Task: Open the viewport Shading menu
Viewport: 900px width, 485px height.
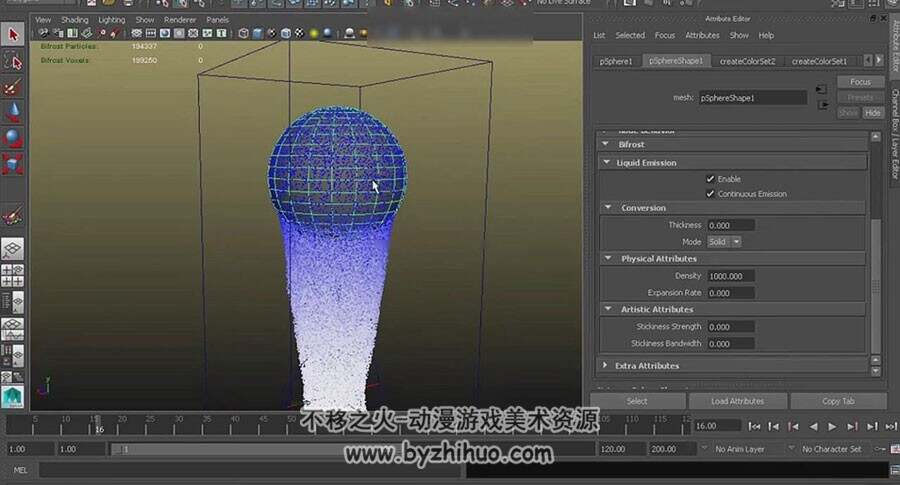Action: [x=75, y=20]
